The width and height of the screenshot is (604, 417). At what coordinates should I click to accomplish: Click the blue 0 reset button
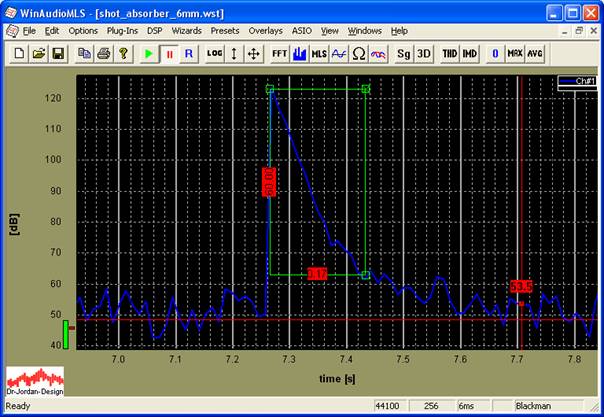[495, 54]
